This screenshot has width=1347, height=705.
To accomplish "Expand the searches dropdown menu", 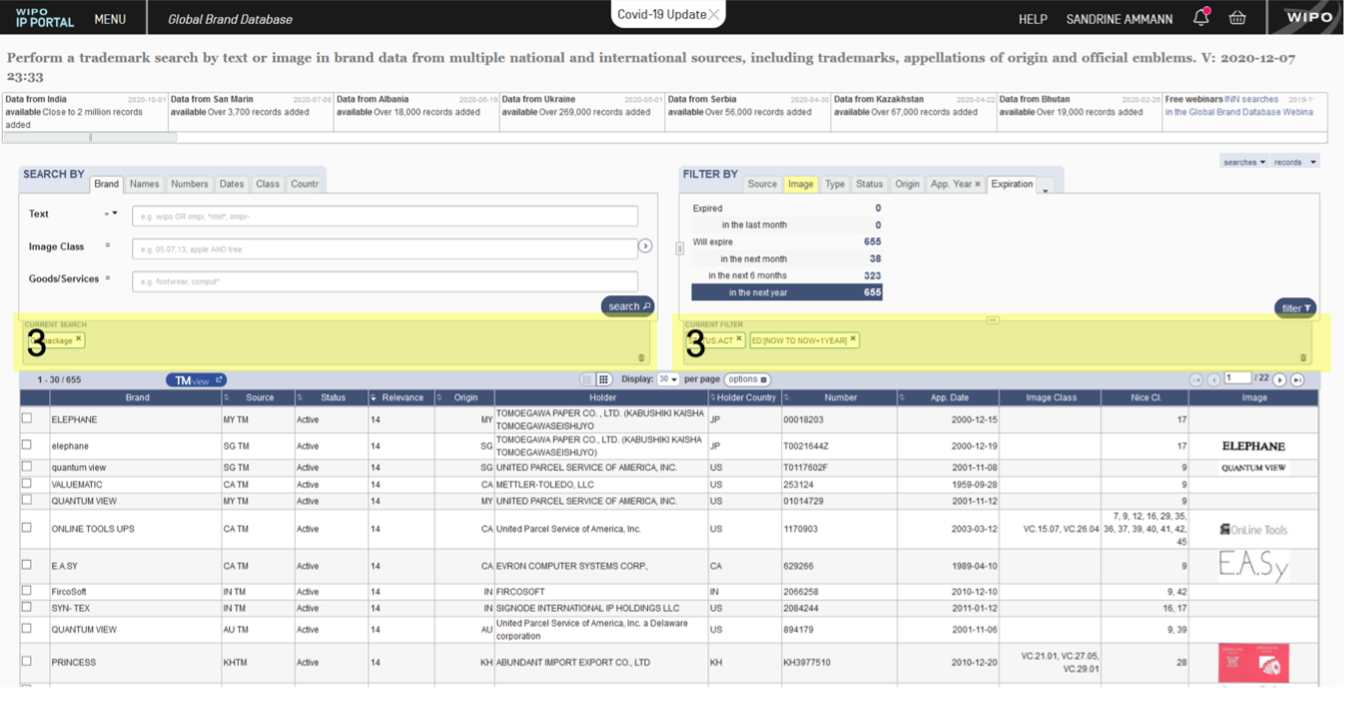I will pyautogui.click(x=1244, y=162).
